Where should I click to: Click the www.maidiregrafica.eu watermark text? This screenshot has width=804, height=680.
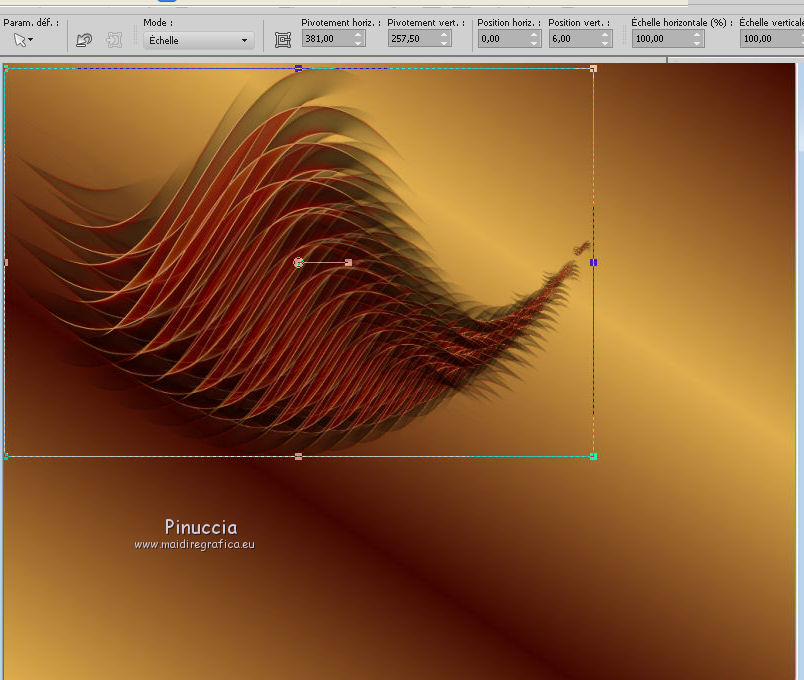click(x=195, y=544)
